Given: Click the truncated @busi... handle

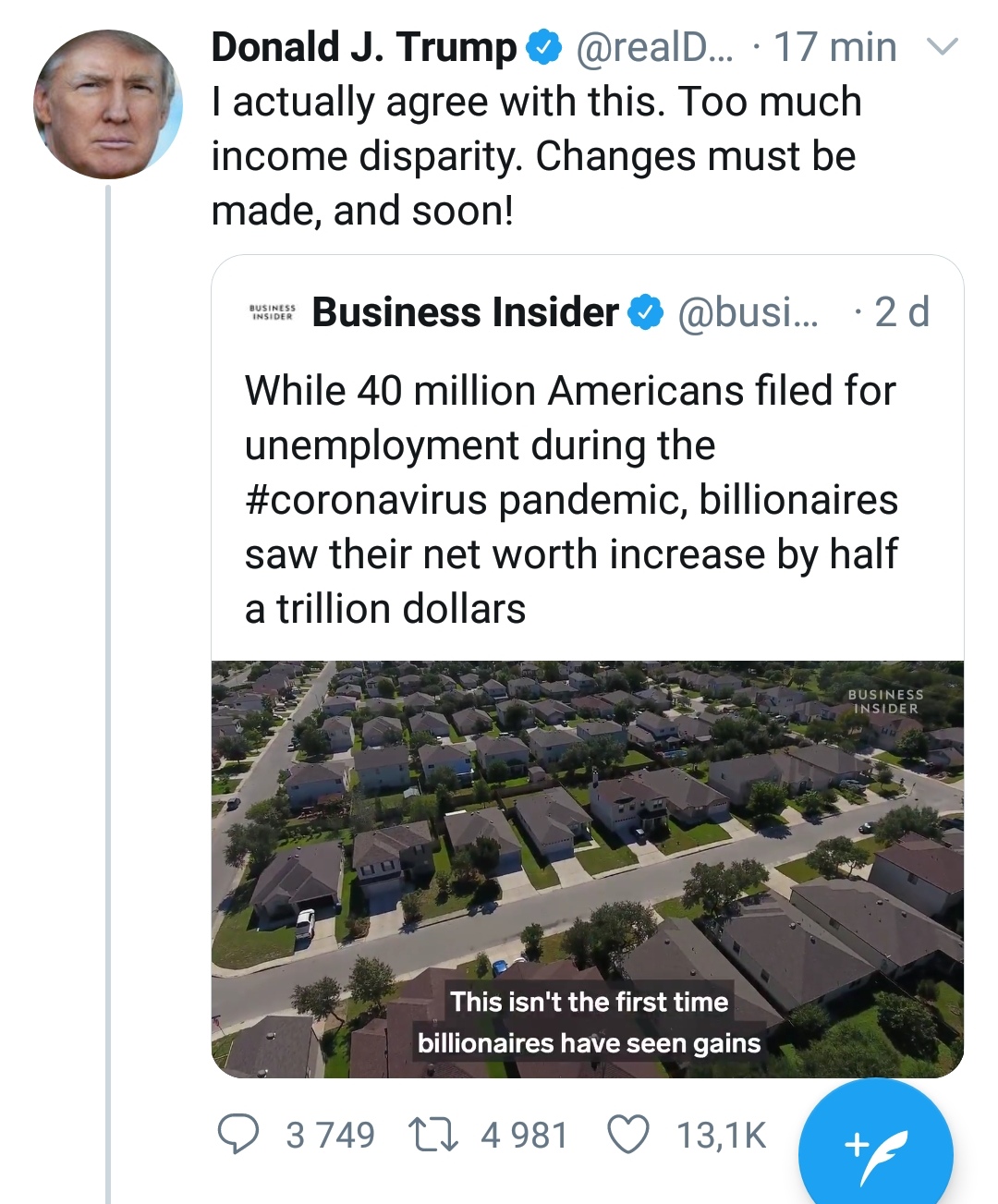Looking at the screenshot, I should pos(748,312).
